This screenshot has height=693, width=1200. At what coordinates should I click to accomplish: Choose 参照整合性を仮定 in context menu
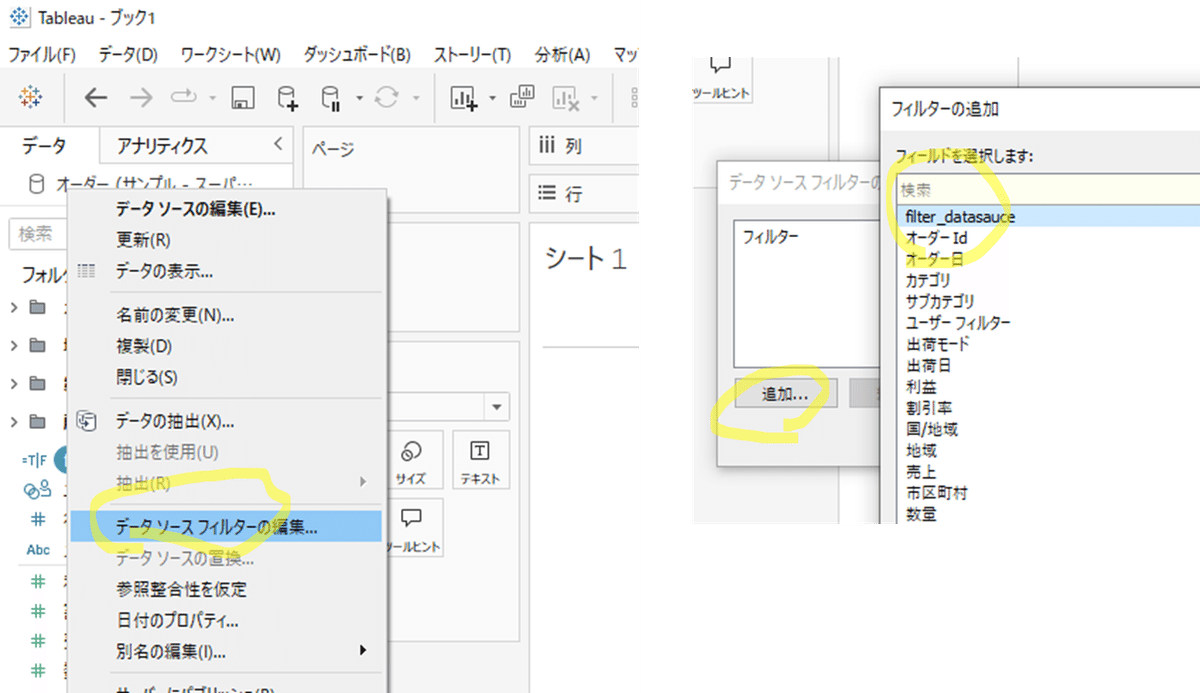click(x=225, y=590)
